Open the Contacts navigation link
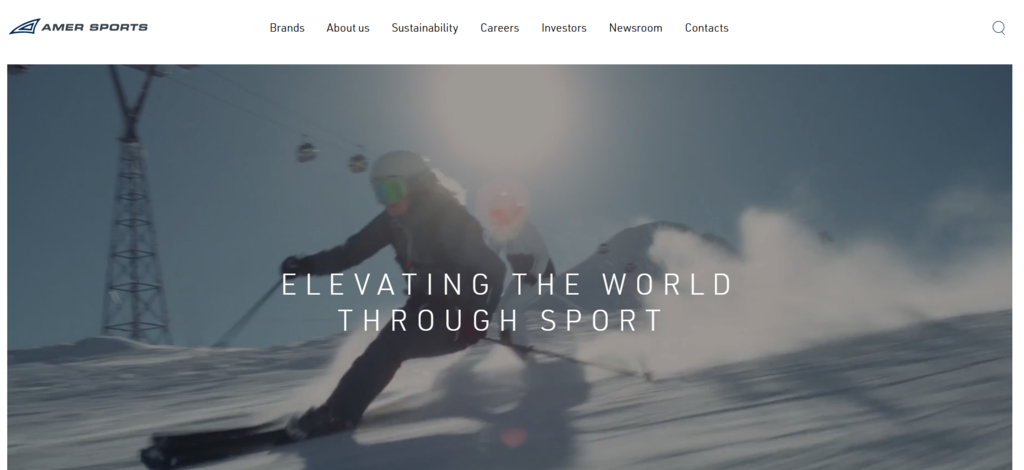This screenshot has width=1024, height=470. (707, 28)
